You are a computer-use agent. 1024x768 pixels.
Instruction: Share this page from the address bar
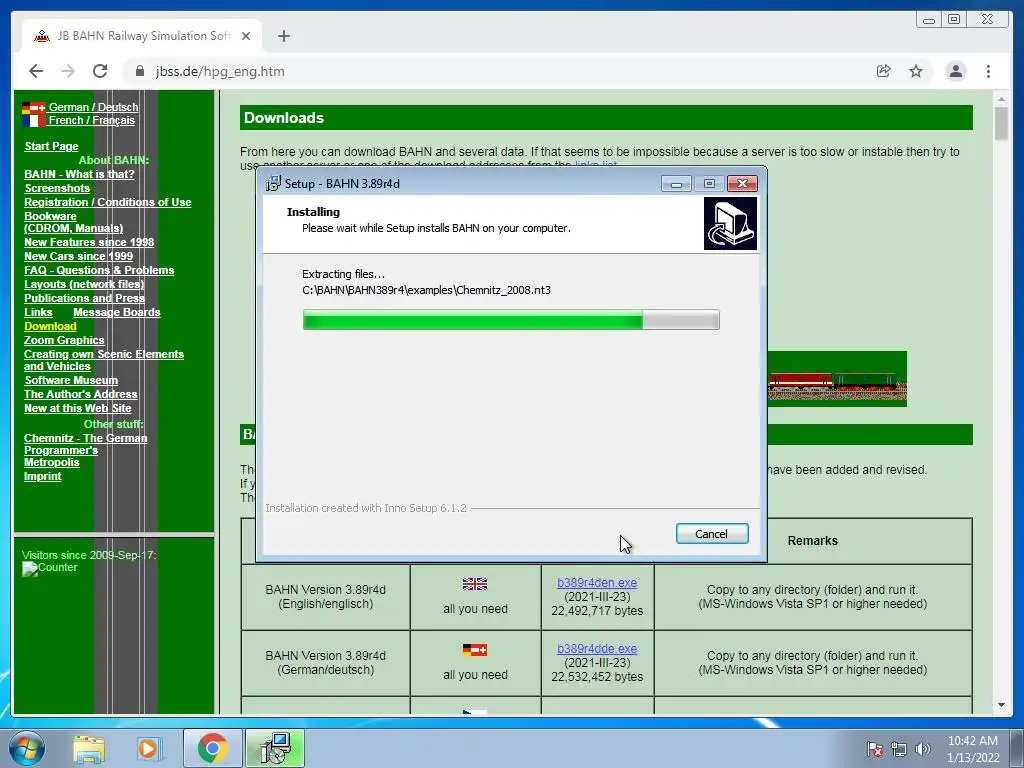point(884,71)
